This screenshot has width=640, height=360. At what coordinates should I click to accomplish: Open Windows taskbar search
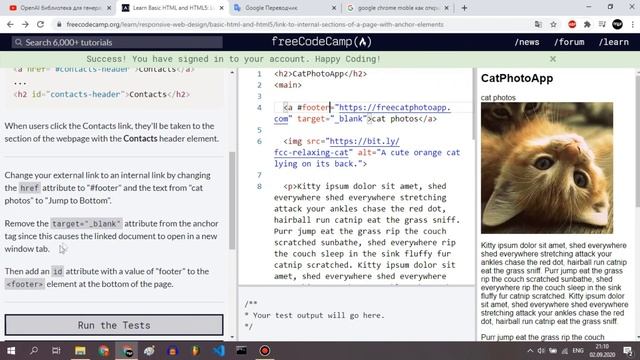(34, 351)
